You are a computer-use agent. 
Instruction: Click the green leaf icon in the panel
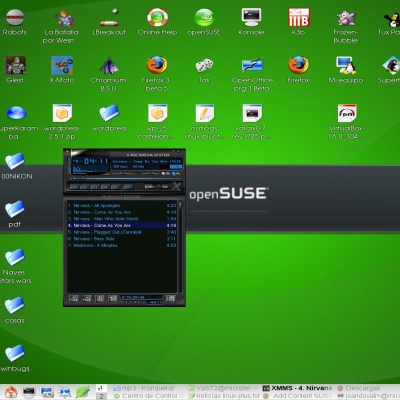[83, 392]
